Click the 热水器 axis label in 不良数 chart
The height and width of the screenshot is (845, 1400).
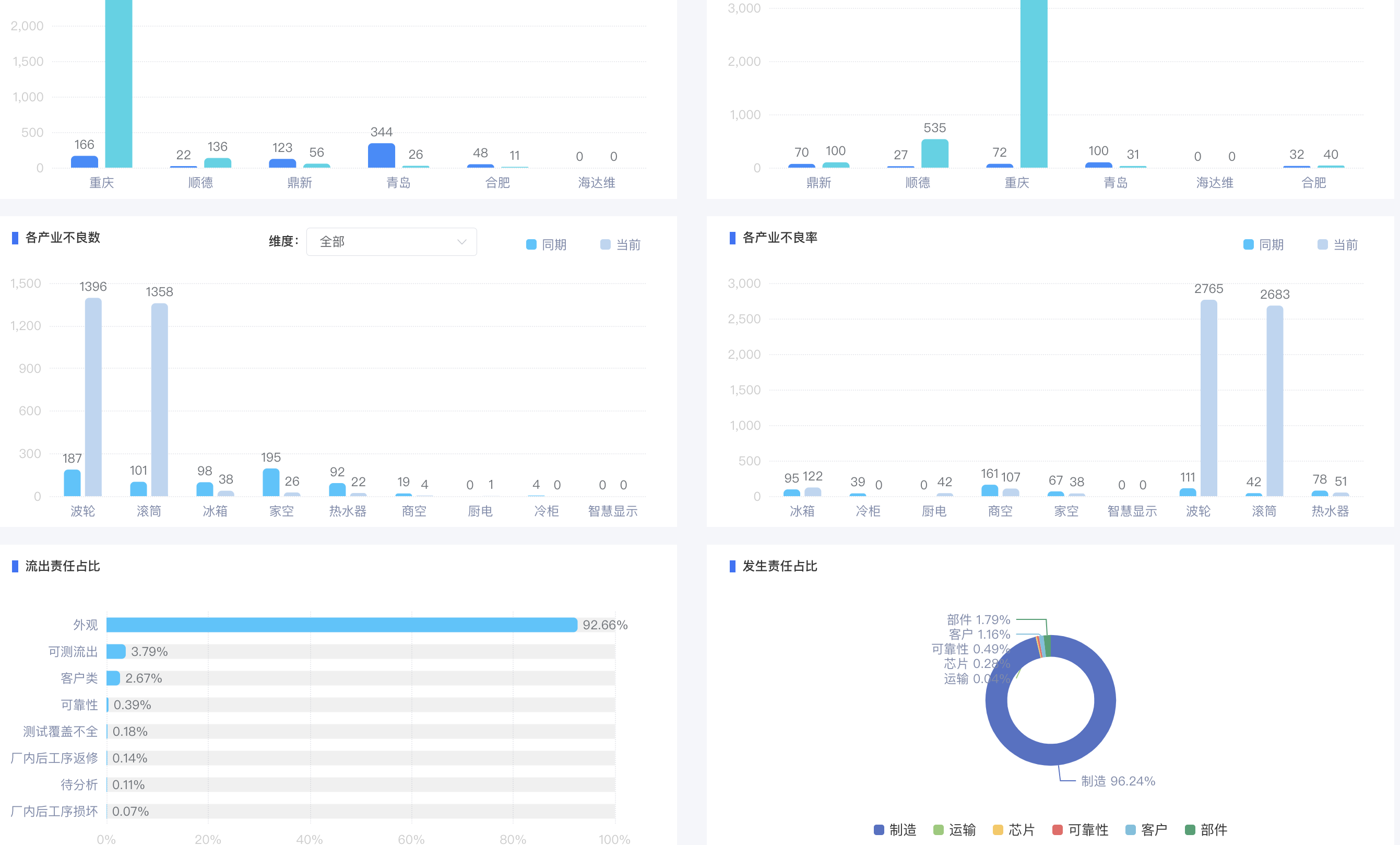click(x=348, y=511)
